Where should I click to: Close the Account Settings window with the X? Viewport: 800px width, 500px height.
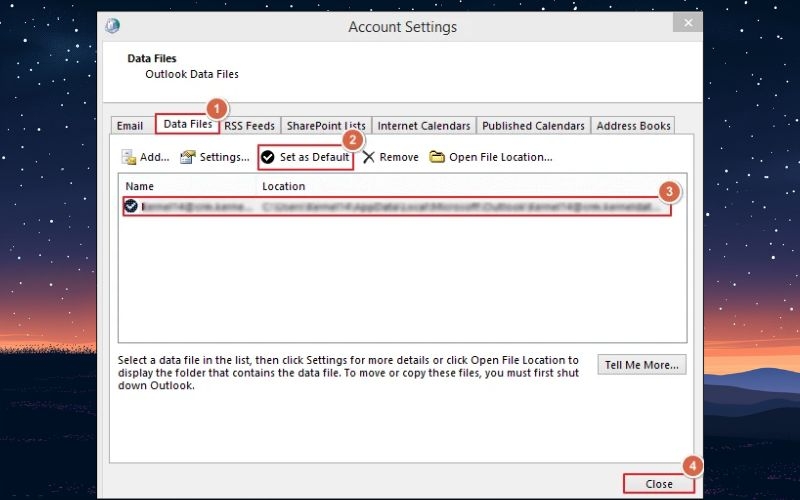click(x=688, y=22)
